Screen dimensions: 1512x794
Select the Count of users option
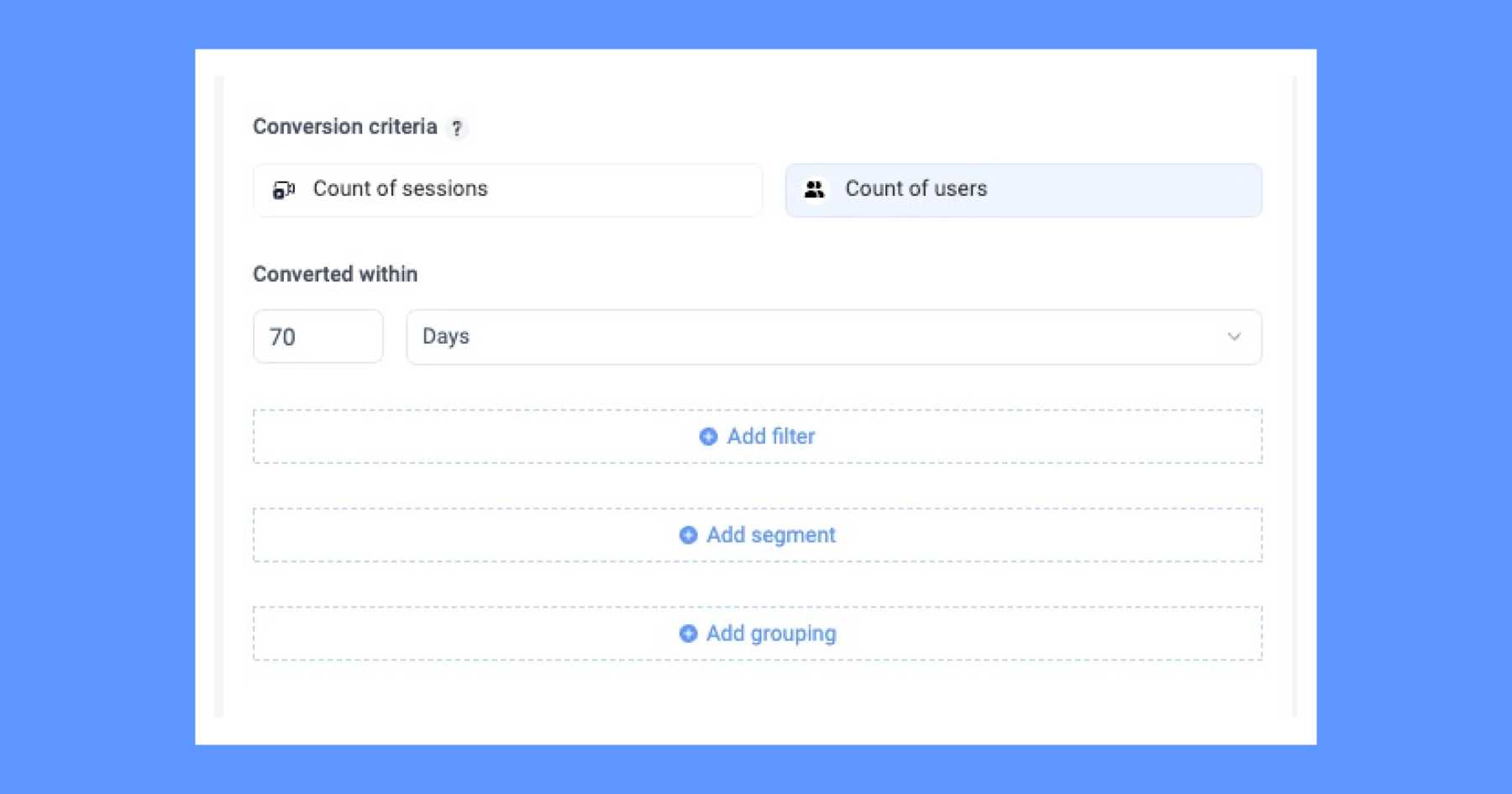1023,190
